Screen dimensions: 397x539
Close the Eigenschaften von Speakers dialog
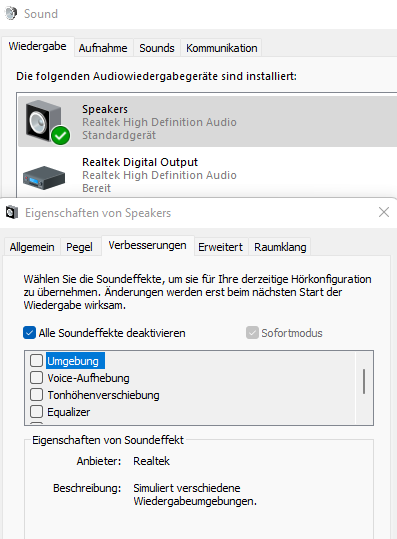[x=384, y=212]
